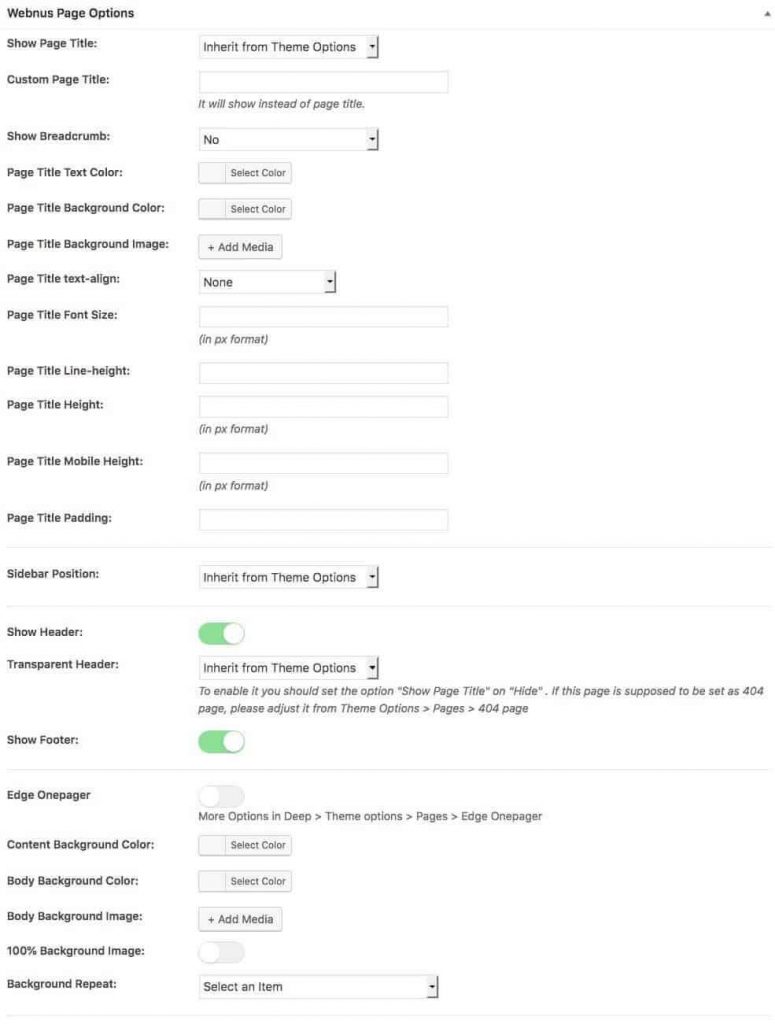This screenshot has height=1024, width=775.
Task: Click the Webnus Page Options panel heading
Action: (71, 13)
